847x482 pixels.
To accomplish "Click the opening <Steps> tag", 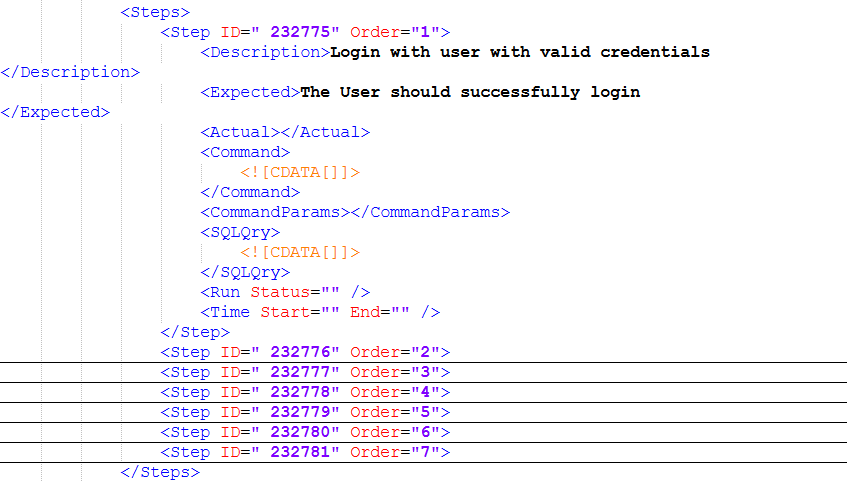I will [155, 12].
